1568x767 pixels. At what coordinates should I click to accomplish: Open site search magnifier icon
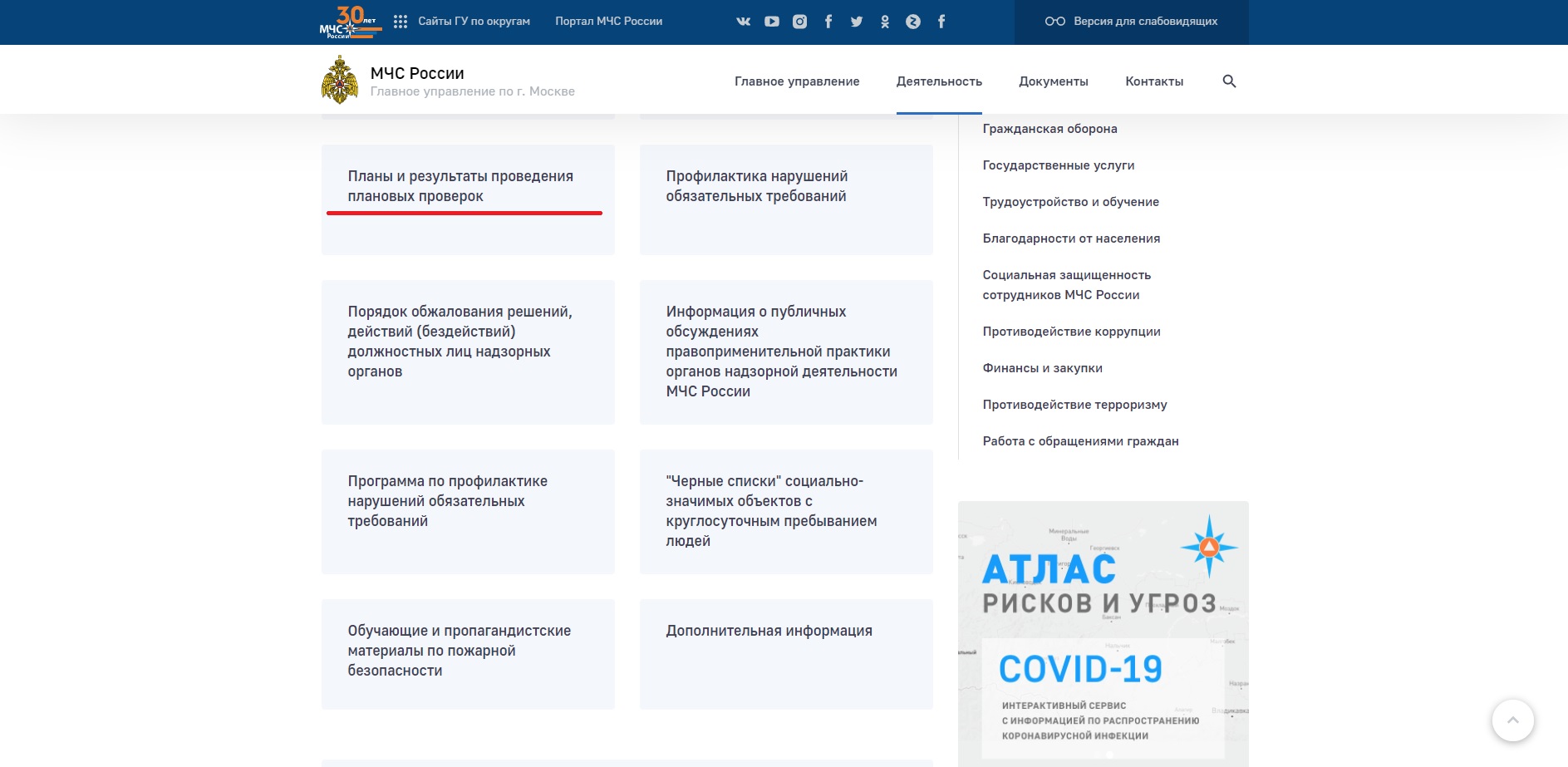(1230, 81)
